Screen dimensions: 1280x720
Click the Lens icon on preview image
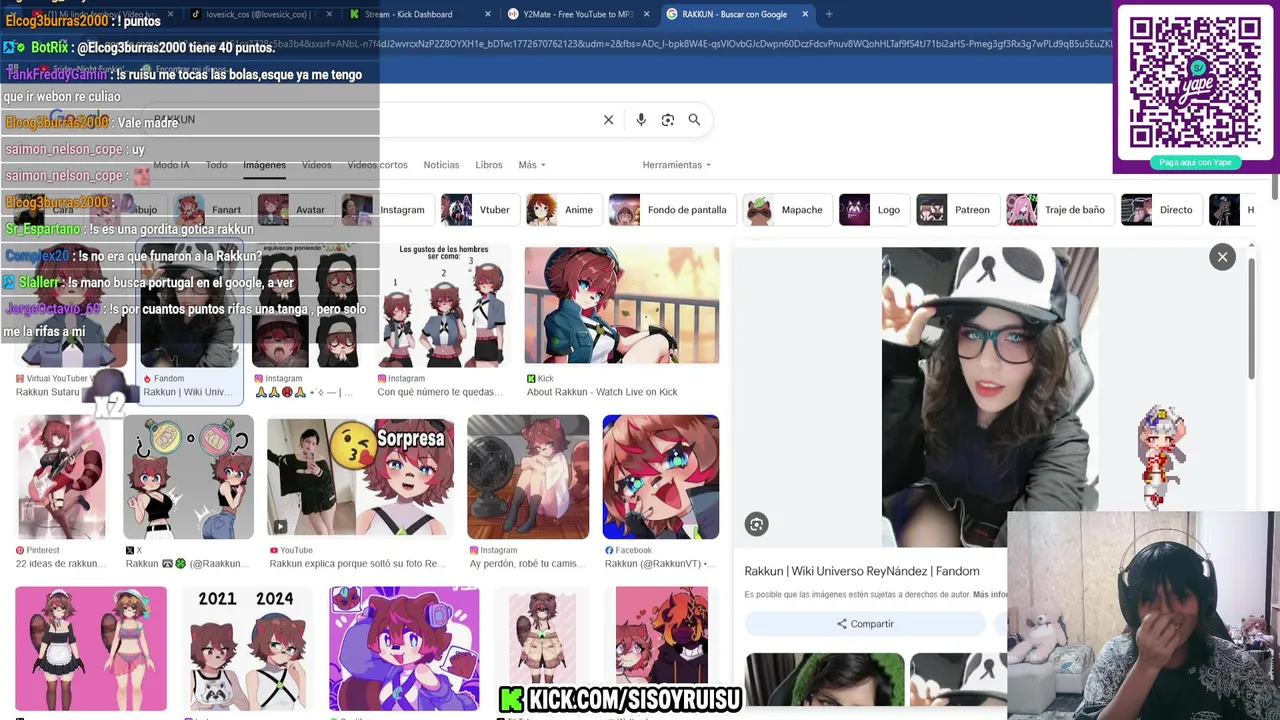click(x=756, y=524)
